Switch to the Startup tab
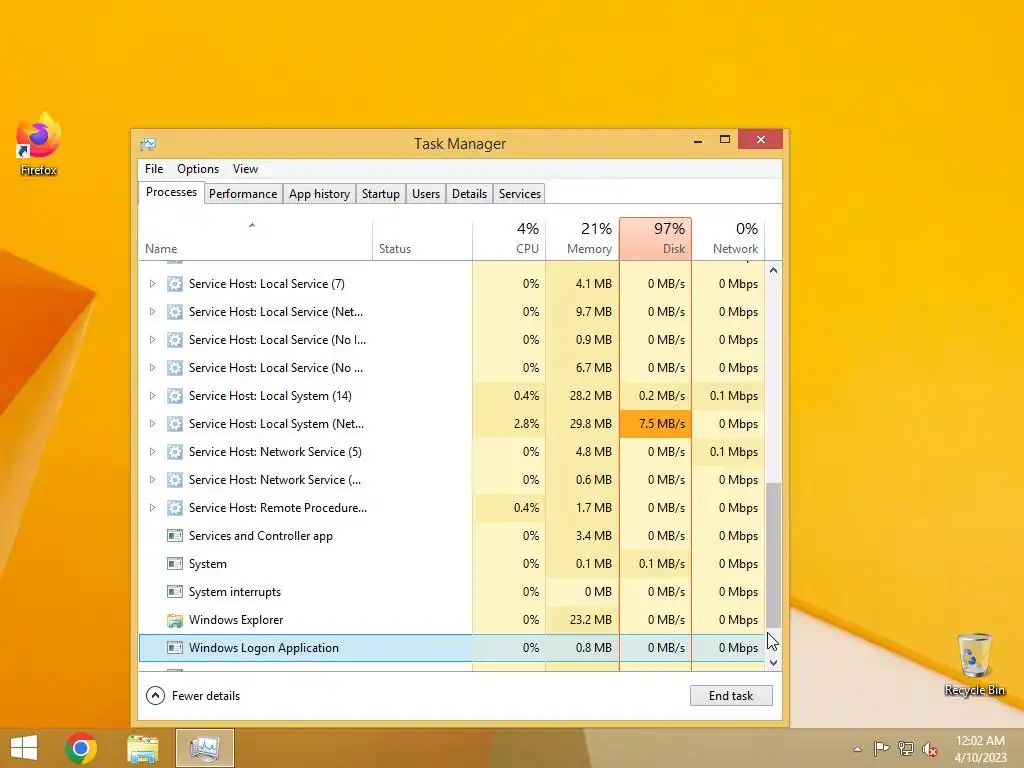The image size is (1024, 768). click(381, 194)
